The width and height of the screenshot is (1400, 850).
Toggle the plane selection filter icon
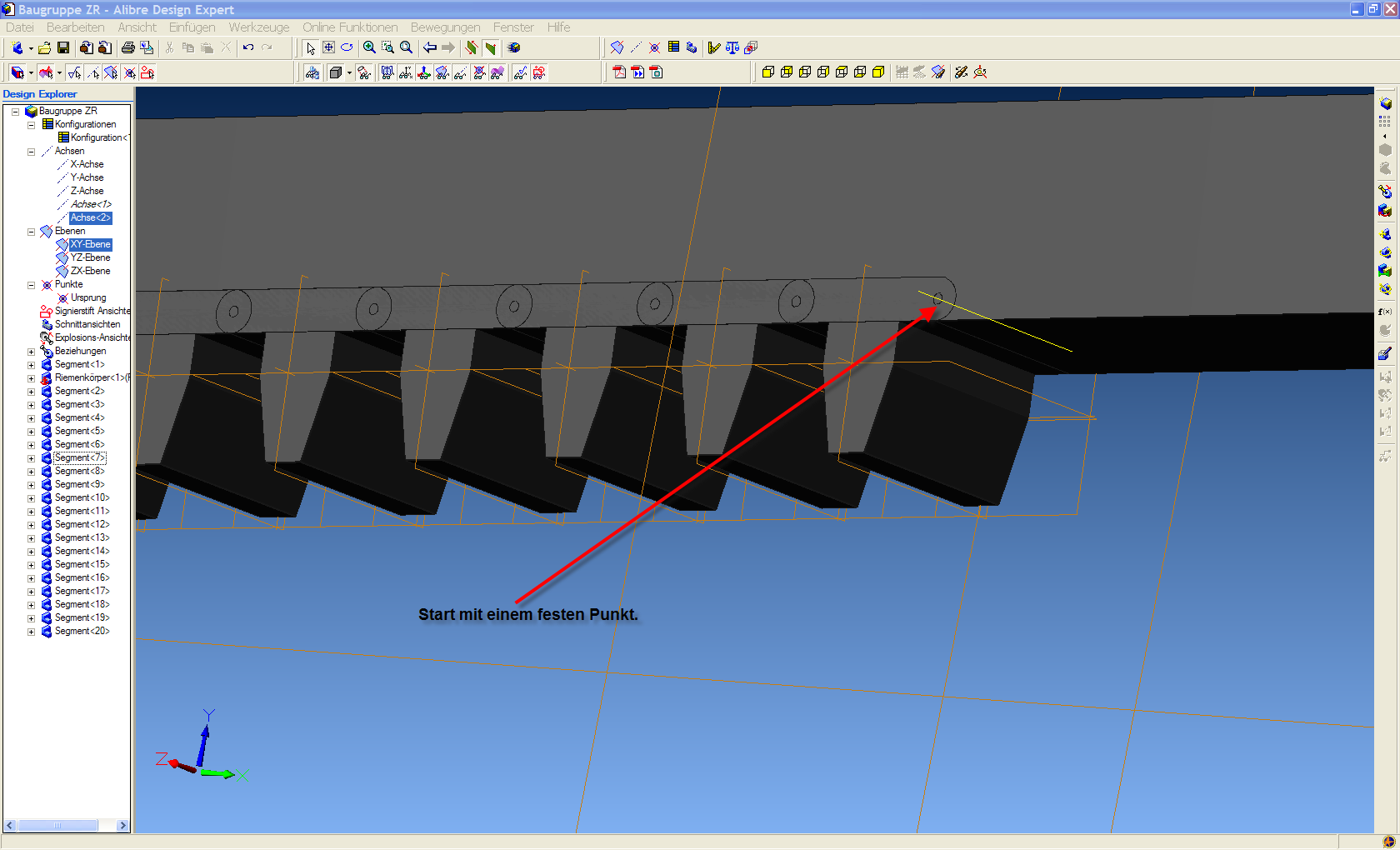tap(111, 72)
